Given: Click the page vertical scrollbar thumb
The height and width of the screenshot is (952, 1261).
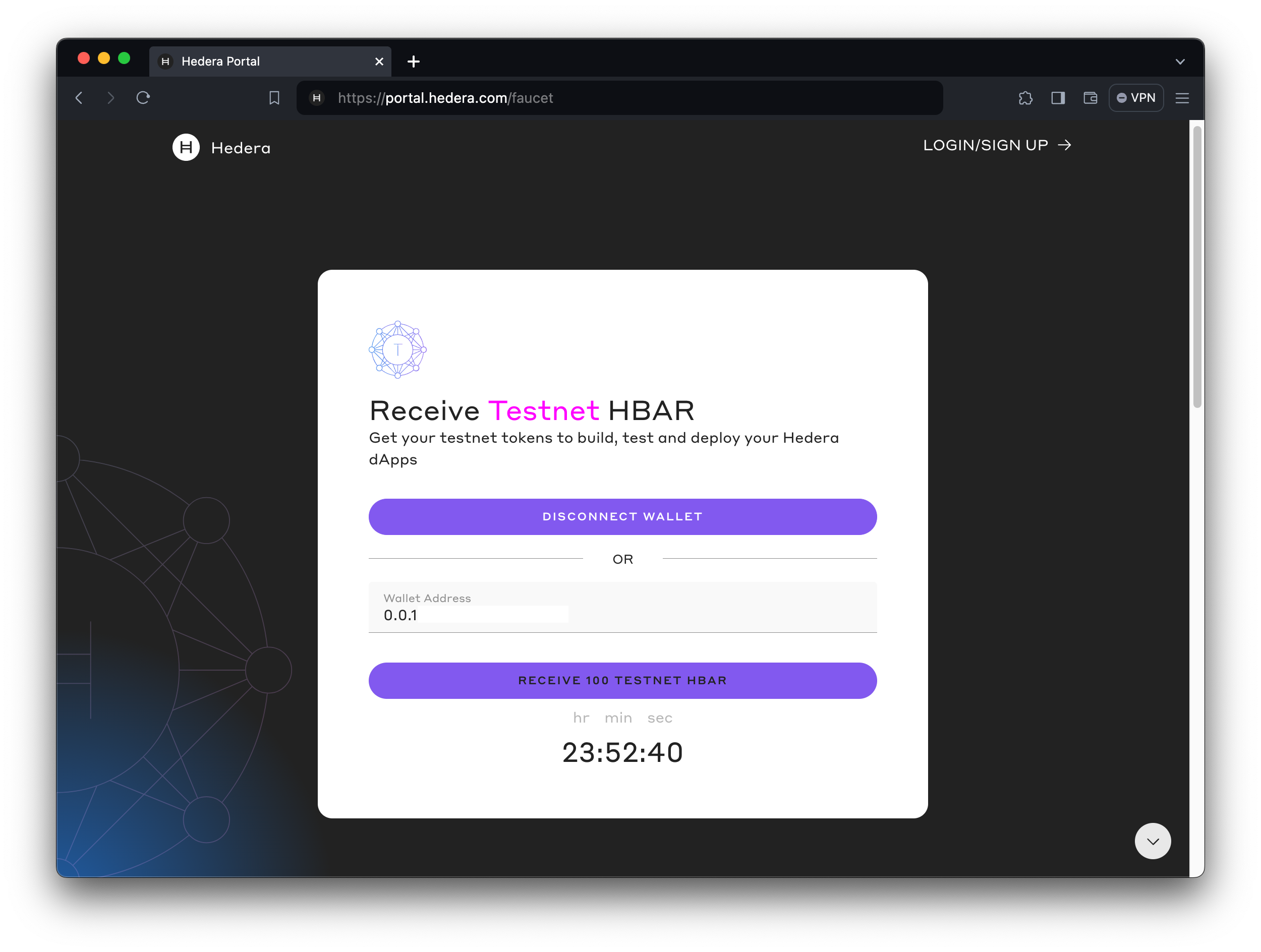Looking at the screenshot, I should point(1196,266).
